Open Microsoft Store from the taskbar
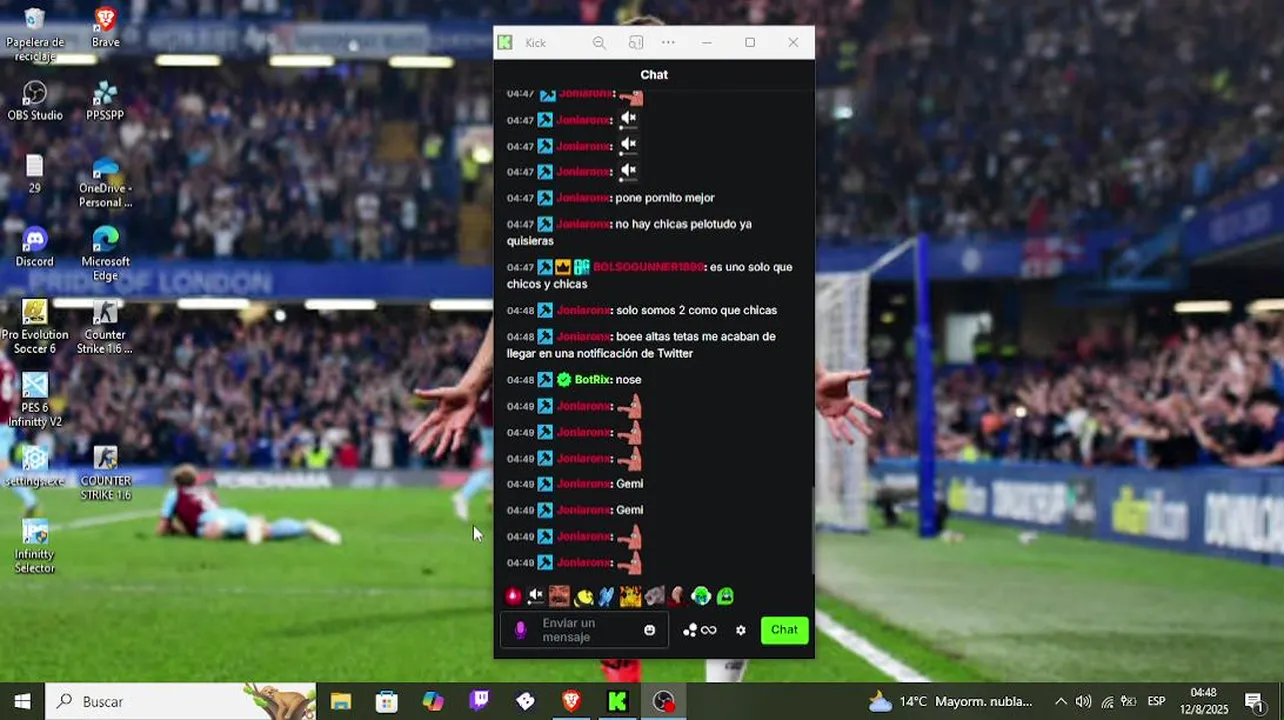This screenshot has width=1284, height=720. click(387, 701)
